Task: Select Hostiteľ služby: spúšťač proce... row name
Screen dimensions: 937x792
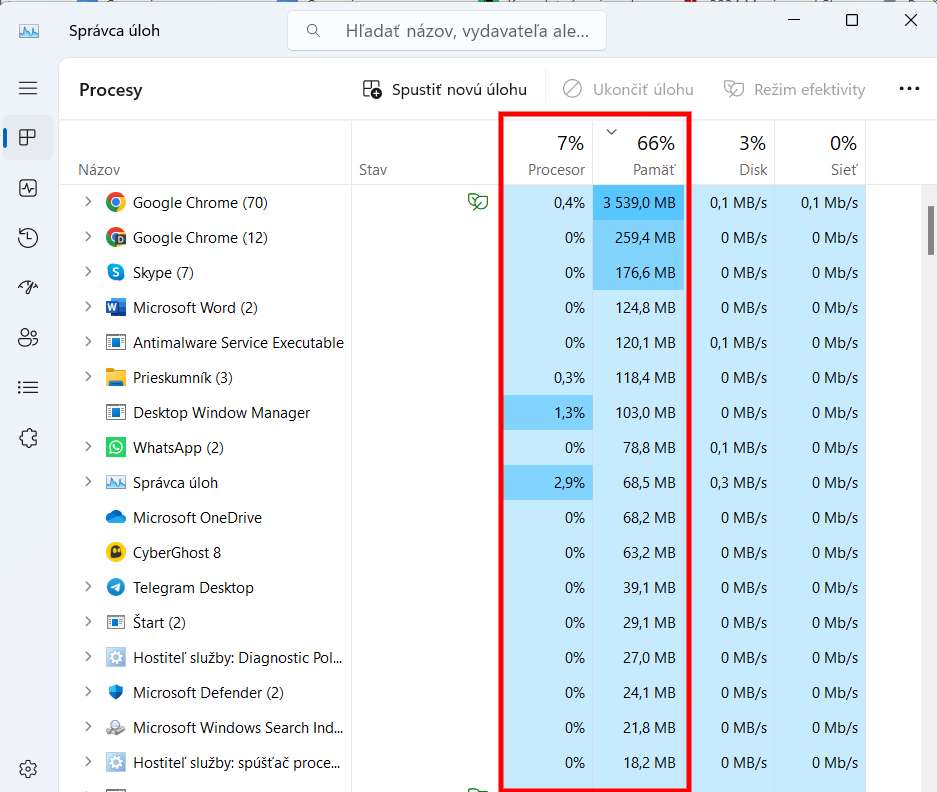Action: coord(237,763)
